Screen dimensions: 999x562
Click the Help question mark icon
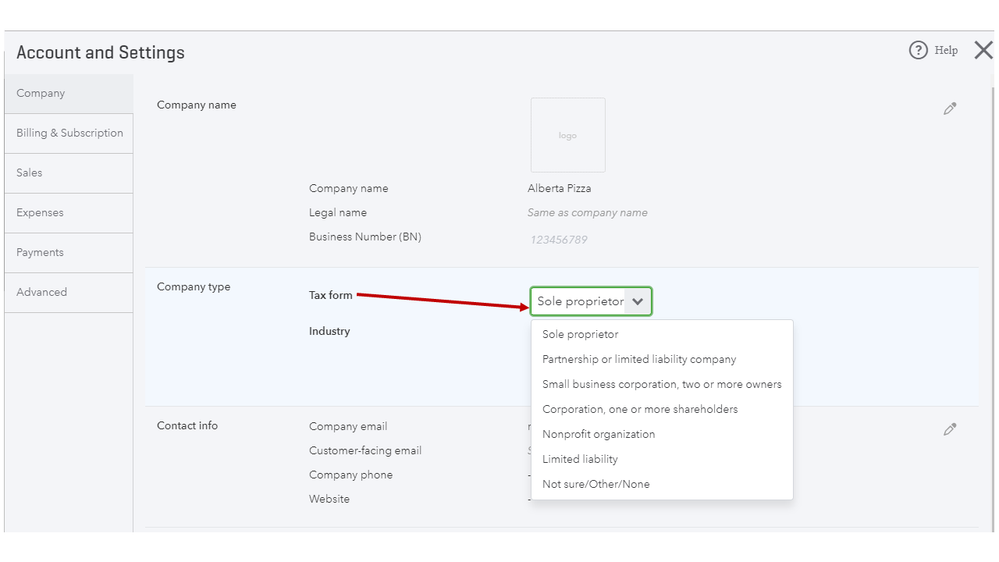[x=918, y=50]
